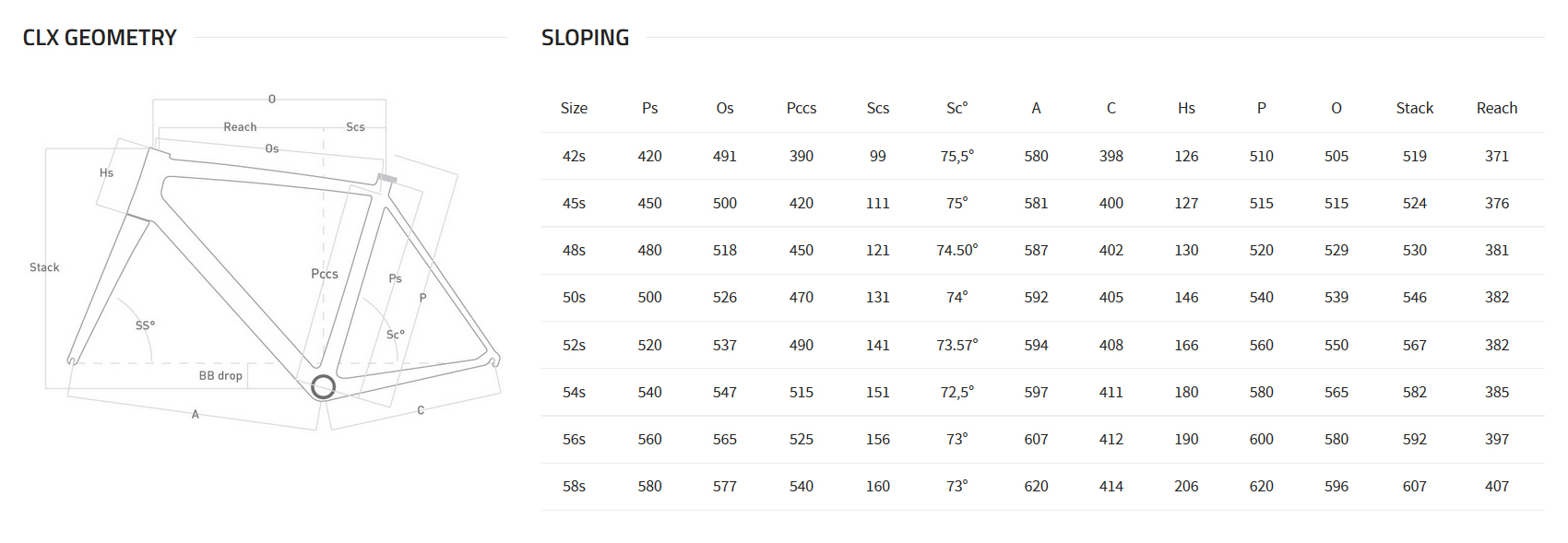
Task: Select the 42s size row label
Action: [x=574, y=156]
